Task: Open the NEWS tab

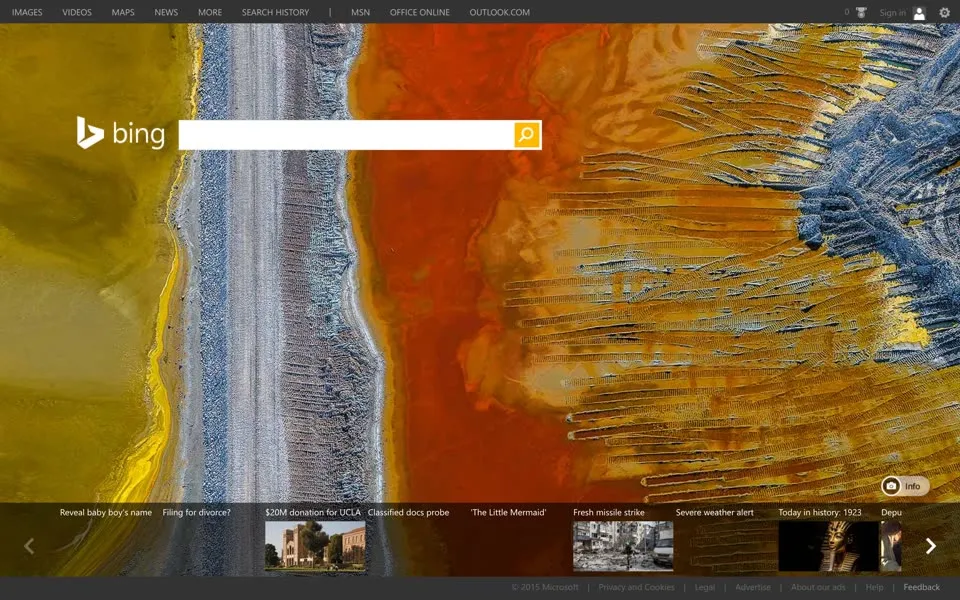Action: (166, 12)
